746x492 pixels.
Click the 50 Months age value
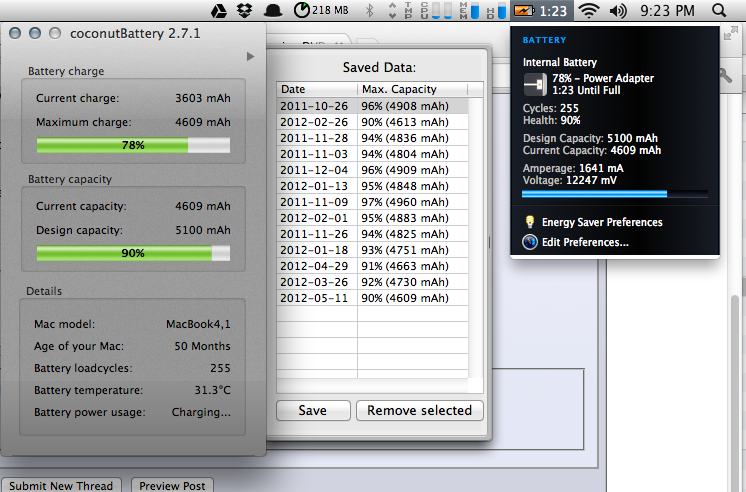click(202, 346)
